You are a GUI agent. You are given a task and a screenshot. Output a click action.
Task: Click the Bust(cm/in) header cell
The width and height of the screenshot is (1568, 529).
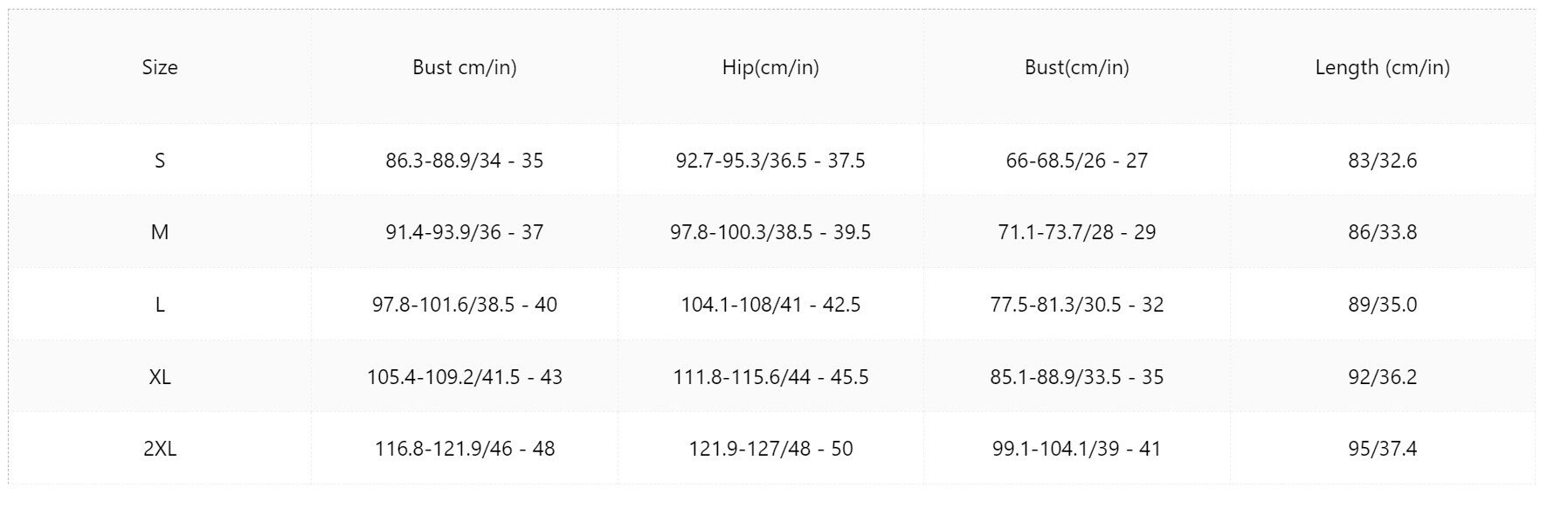pos(1077,67)
